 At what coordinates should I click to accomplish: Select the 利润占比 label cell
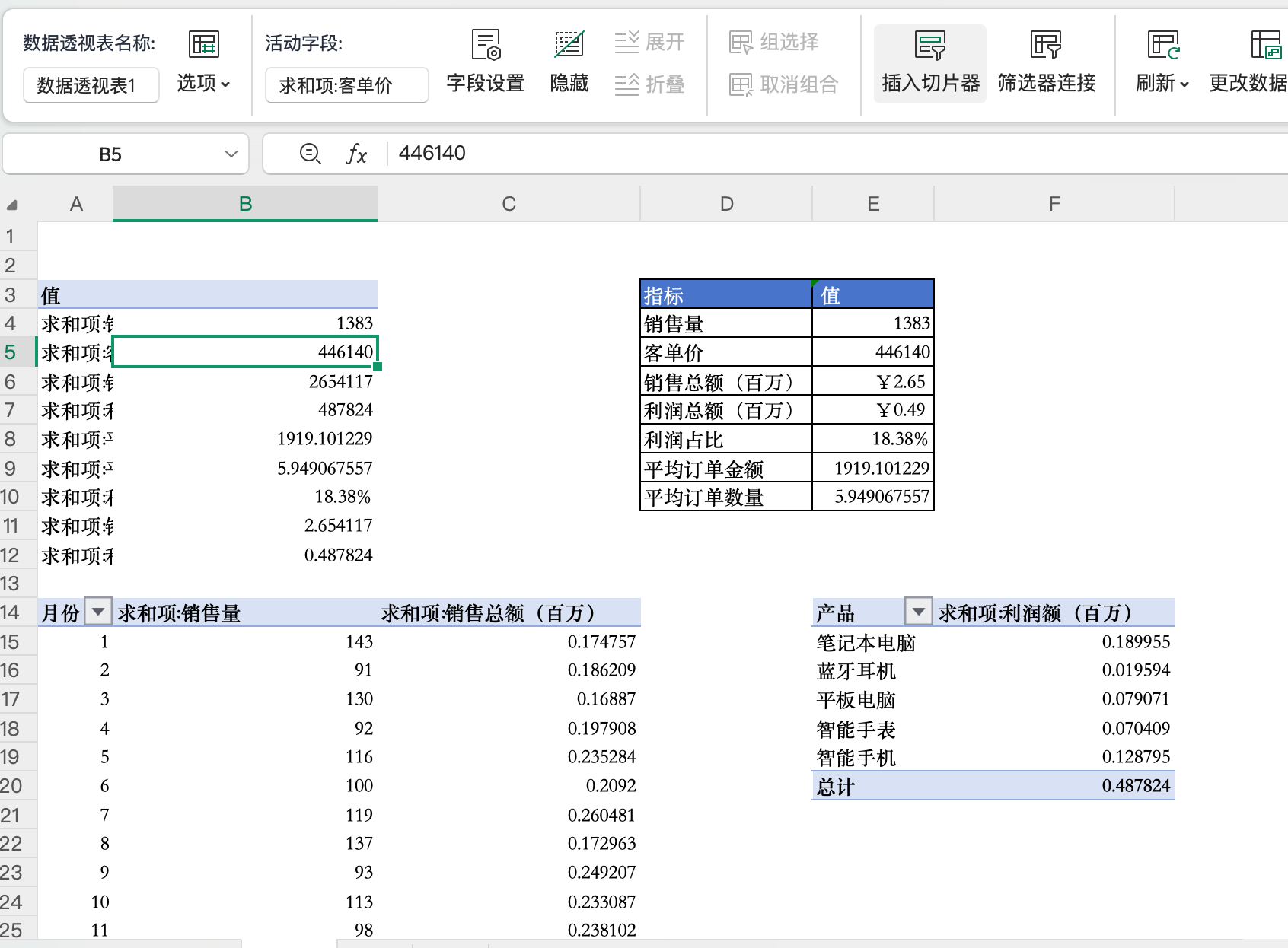(x=726, y=439)
